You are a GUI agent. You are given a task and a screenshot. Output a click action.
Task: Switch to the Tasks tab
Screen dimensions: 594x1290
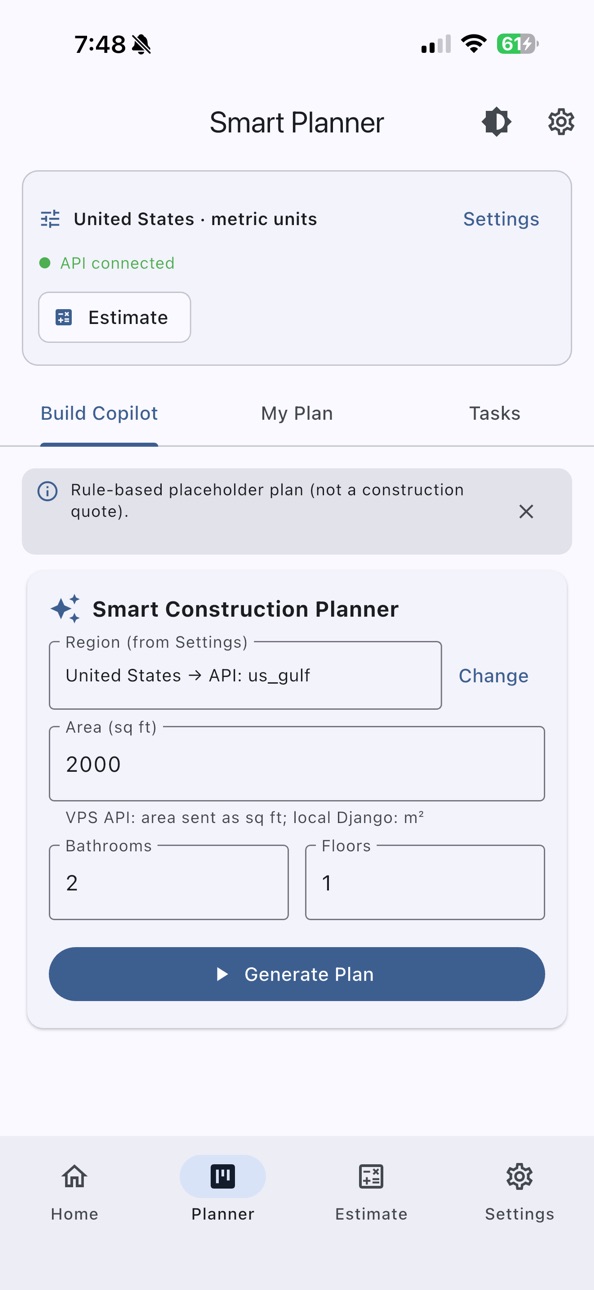coord(495,413)
